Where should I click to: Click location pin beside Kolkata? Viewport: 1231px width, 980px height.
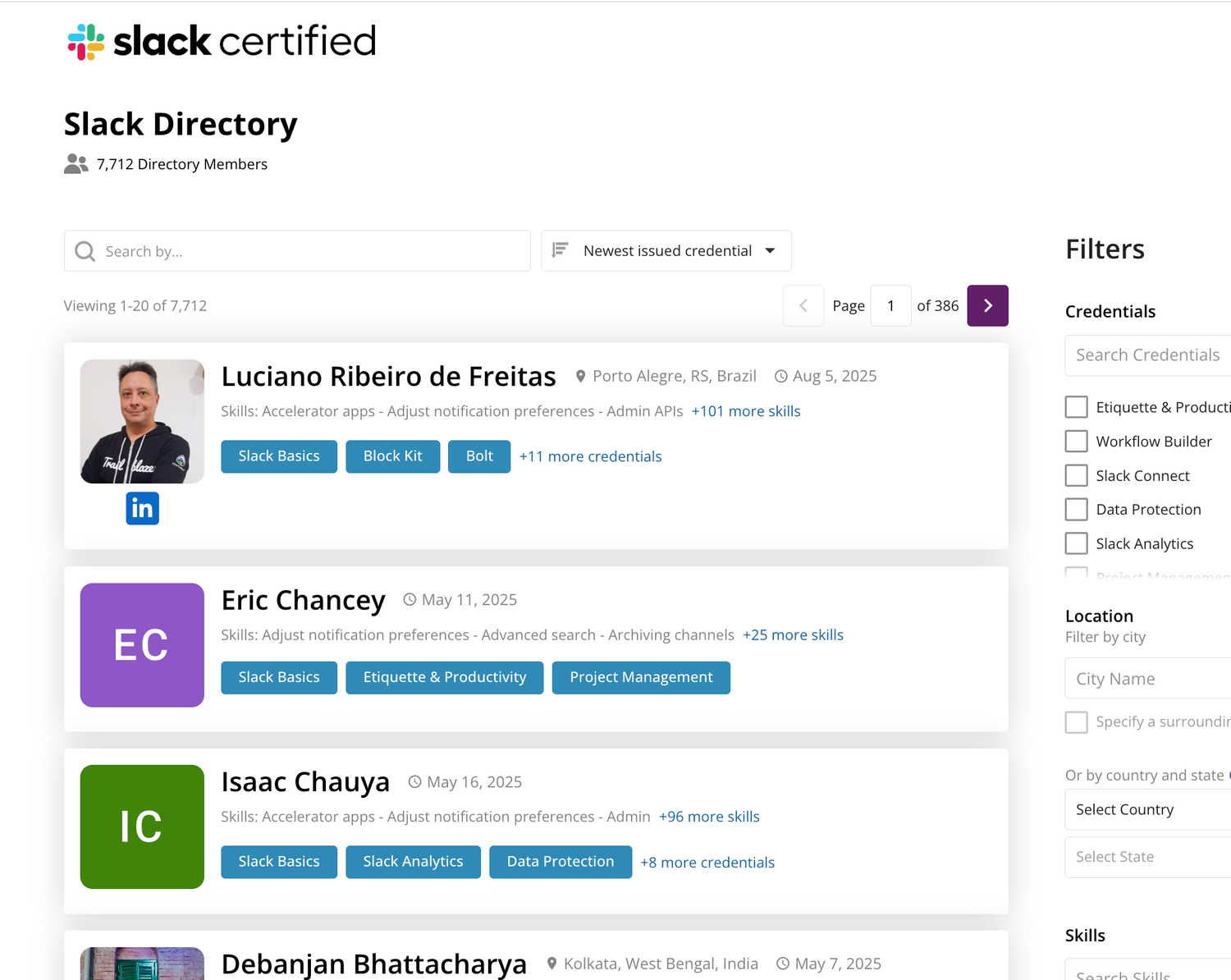[552, 964]
